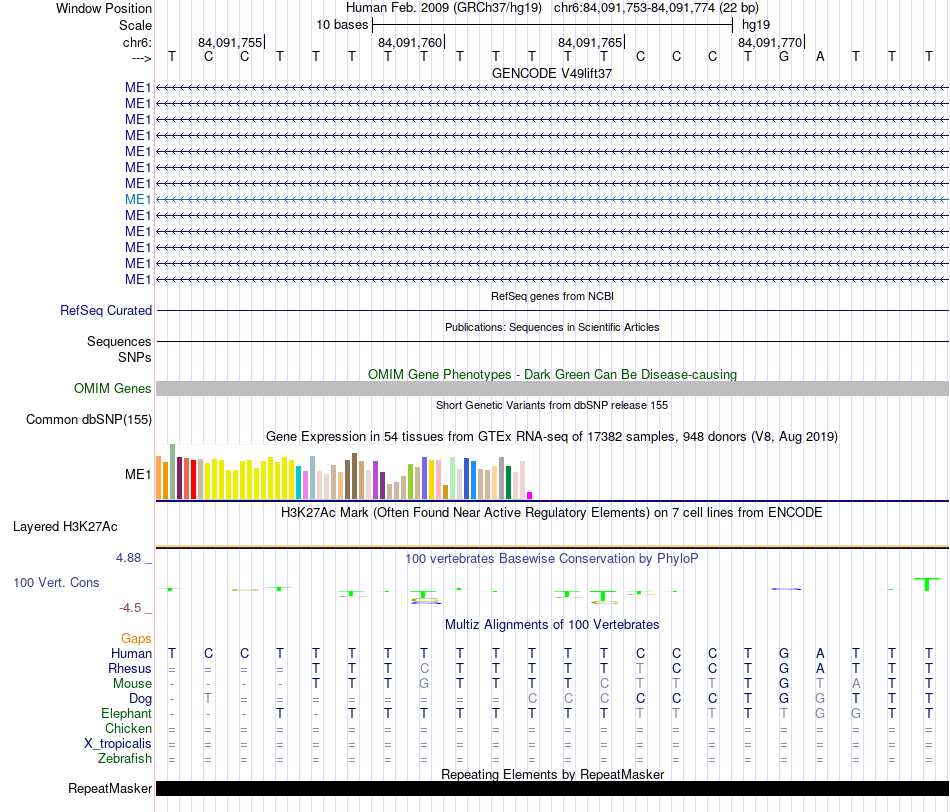Screen dimensions: 950x812
Task: Click the X_tropicalis species label
Action: pos(118,744)
